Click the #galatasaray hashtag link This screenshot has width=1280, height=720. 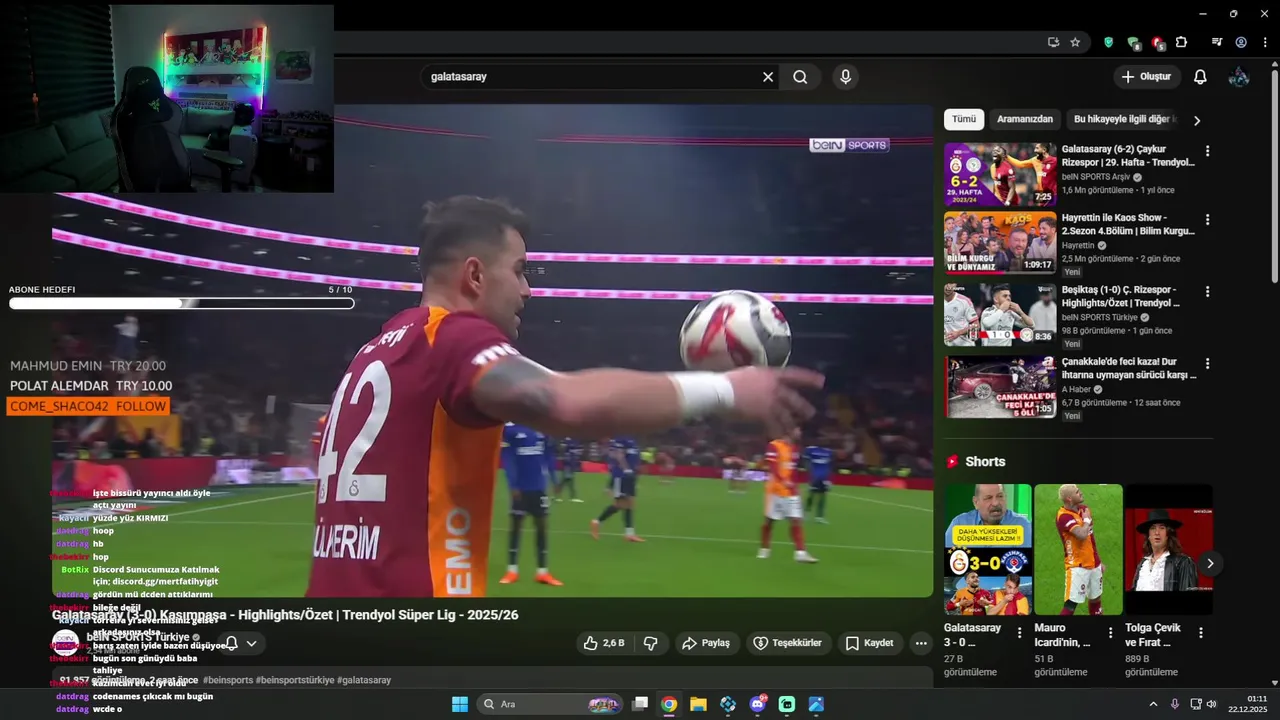click(x=364, y=680)
